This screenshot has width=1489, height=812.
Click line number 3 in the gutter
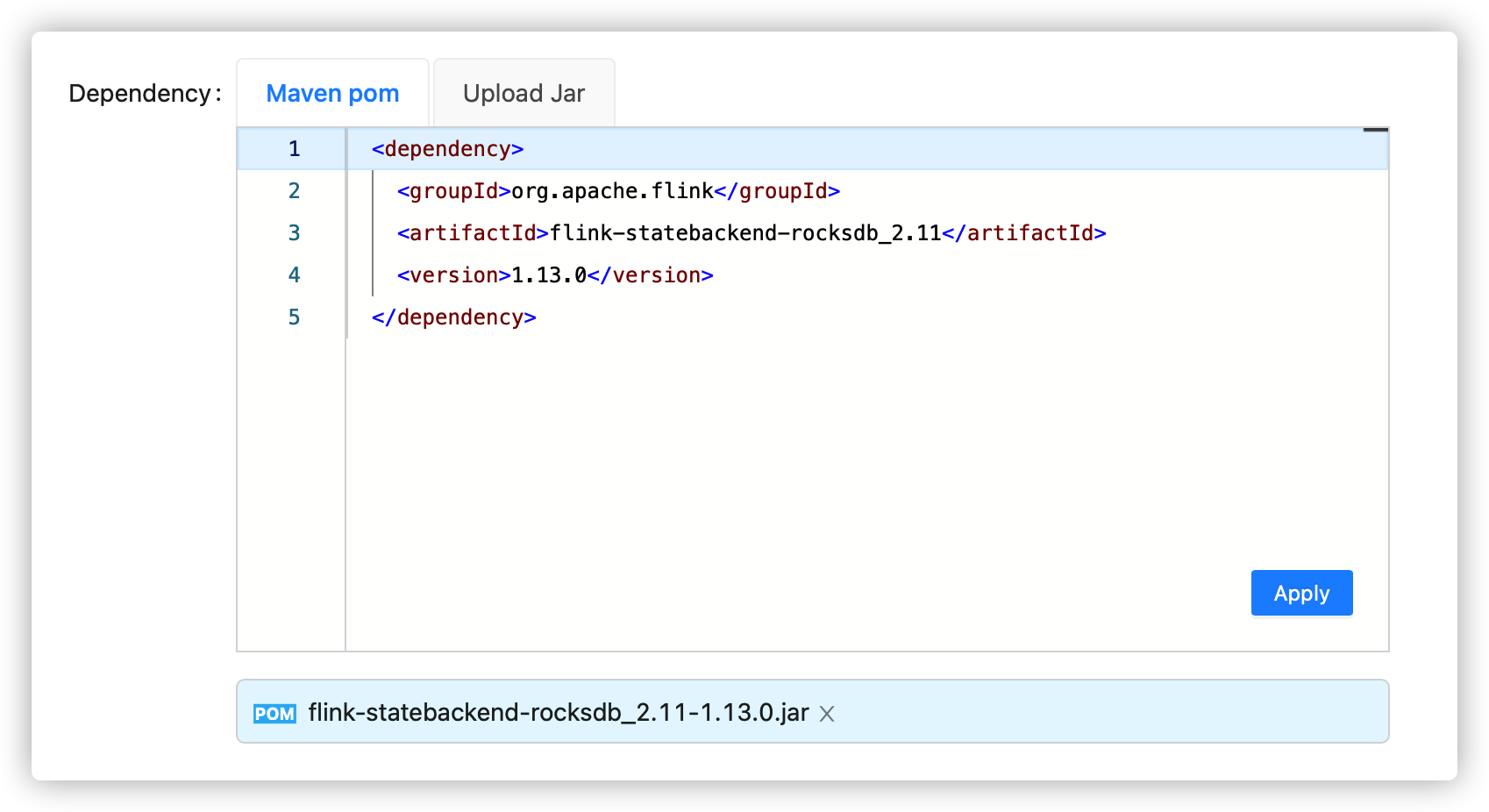294,233
